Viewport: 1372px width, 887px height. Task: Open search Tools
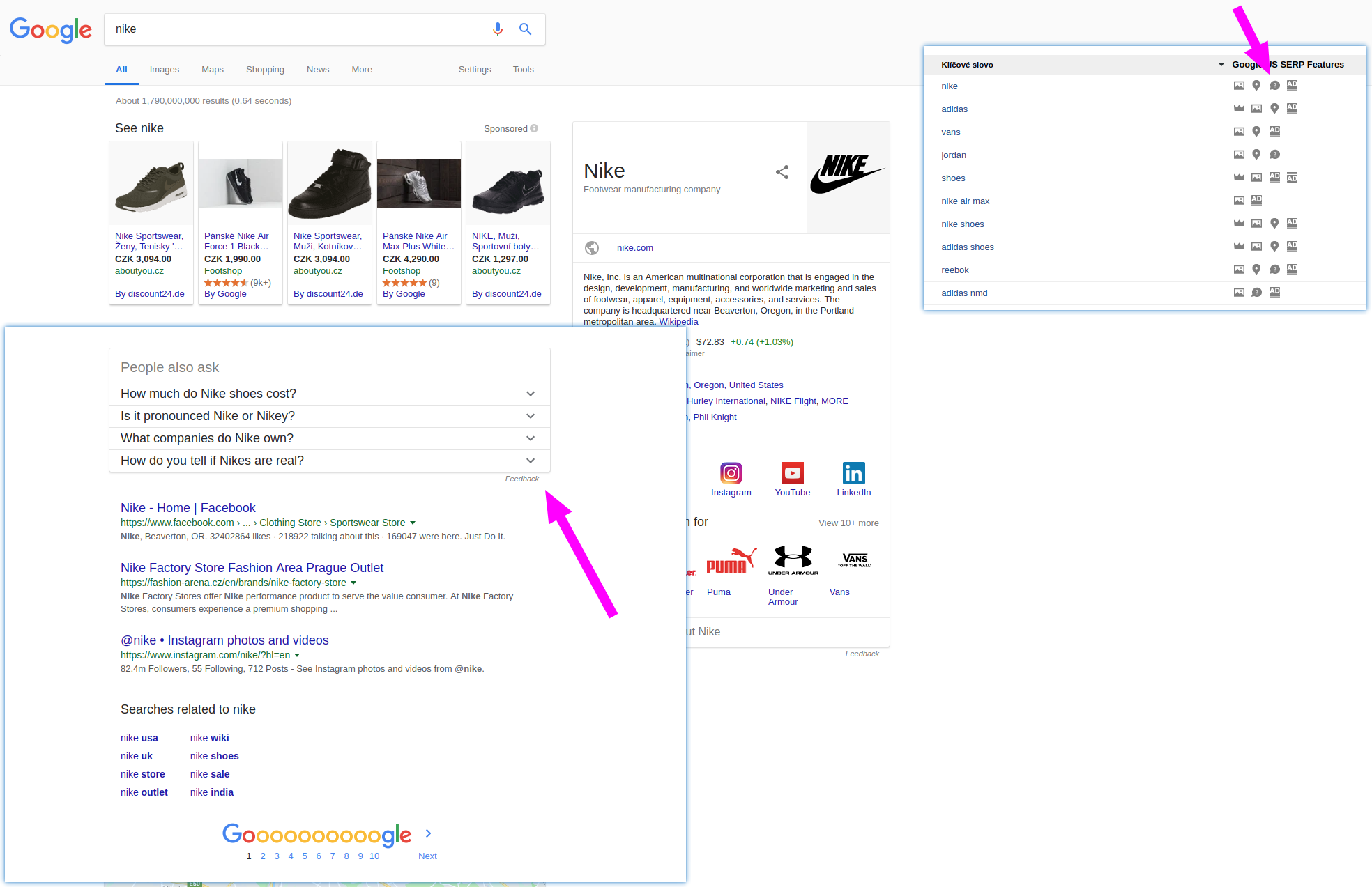click(523, 70)
